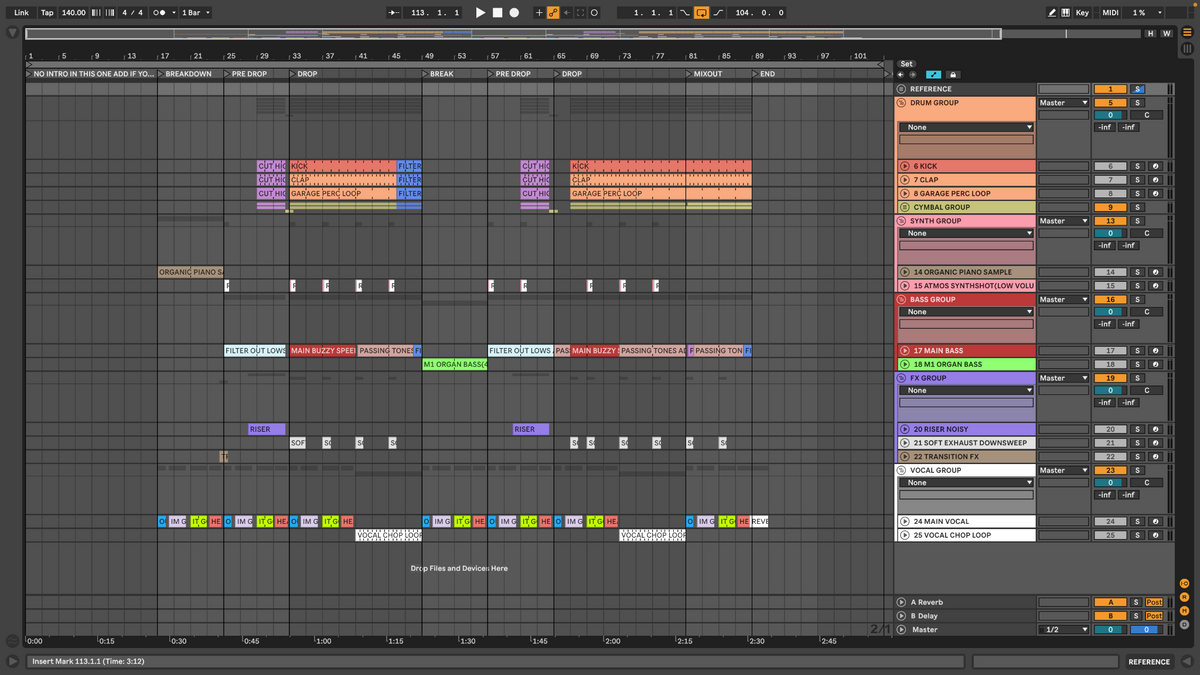Image resolution: width=1200 pixels, height=675 pixels.
Task: Open the Master output dropdown on SYNTH GROUP
Action: point(1062,220)
